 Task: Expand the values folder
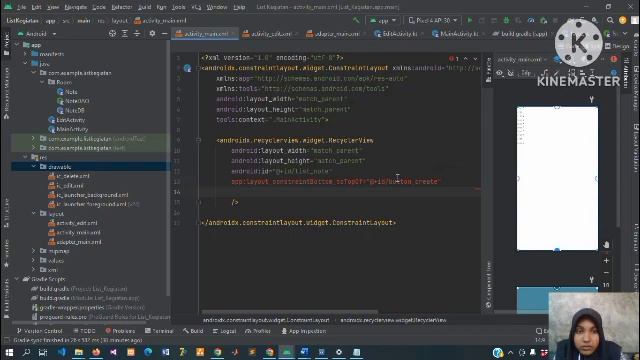33,260
